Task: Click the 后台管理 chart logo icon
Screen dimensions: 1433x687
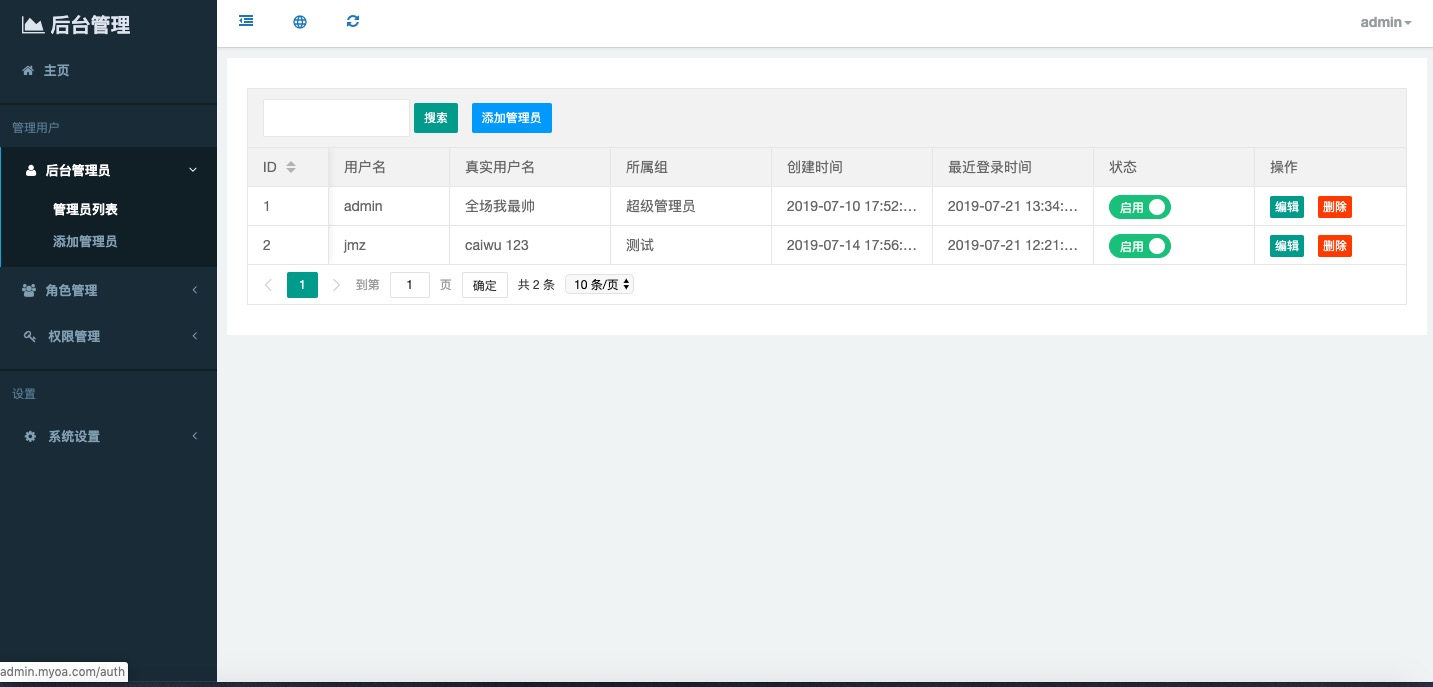Action: 33,25
